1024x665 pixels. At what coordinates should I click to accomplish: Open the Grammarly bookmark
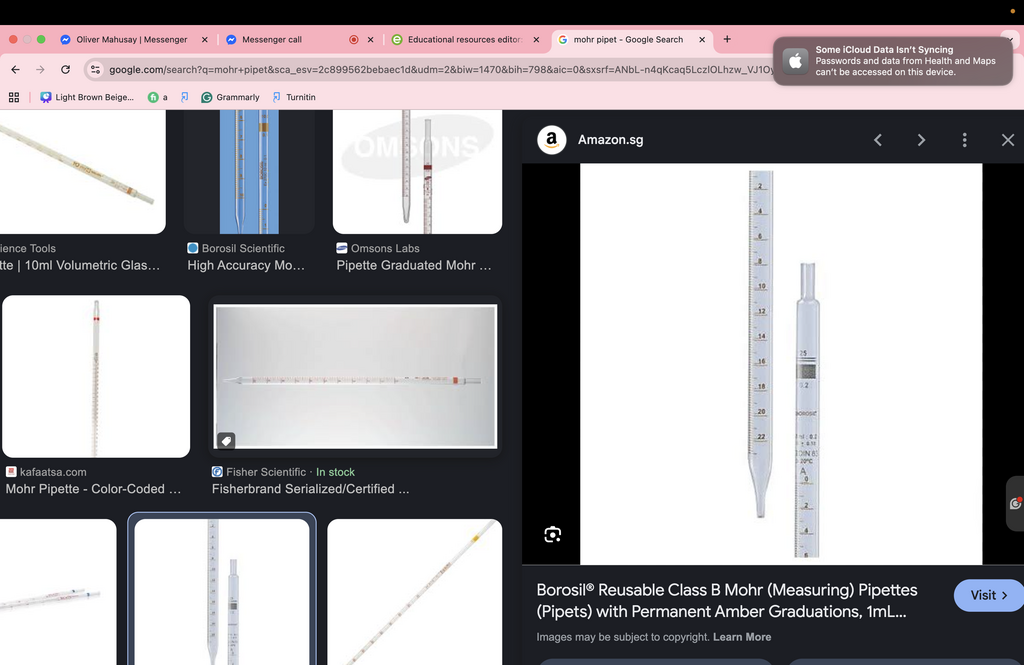(x=231, y=97)
